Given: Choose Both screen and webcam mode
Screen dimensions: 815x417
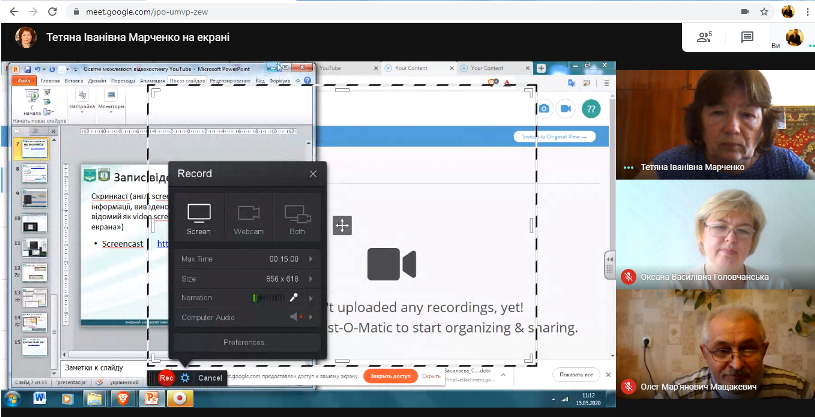Looking at the screenshot, I should tap(297, 218).
